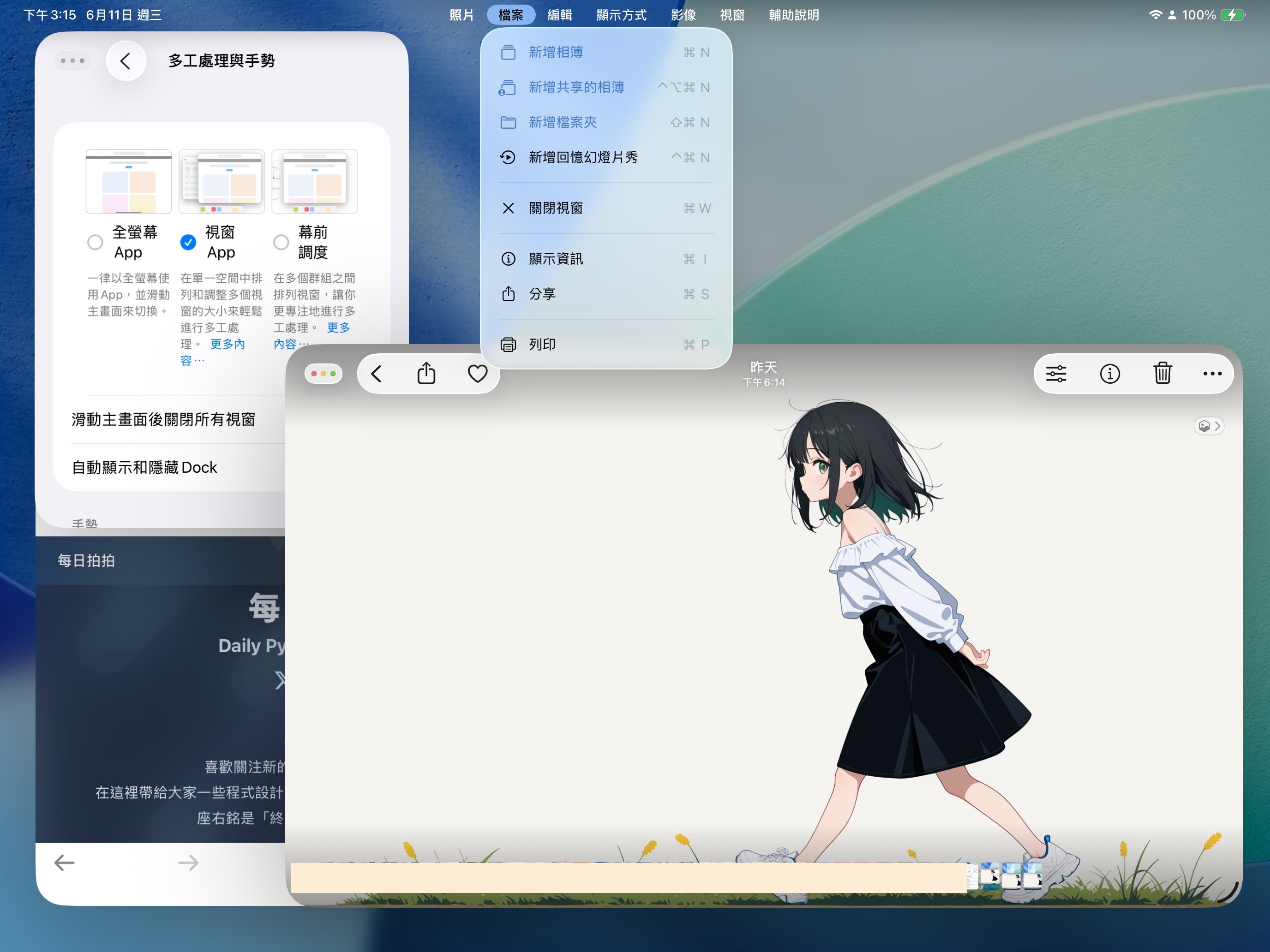Go back in Settings multitasking page
The image size is (1270, 952).
(x=126, y=61)
